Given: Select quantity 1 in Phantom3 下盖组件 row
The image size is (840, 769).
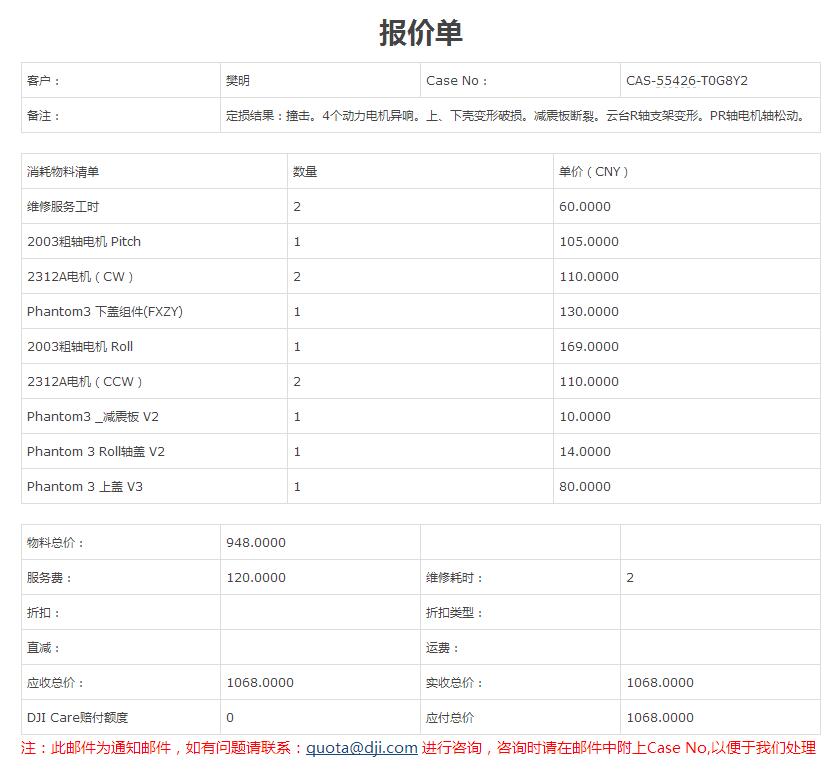Looking at the screenshot, I should tap(297, 312).
